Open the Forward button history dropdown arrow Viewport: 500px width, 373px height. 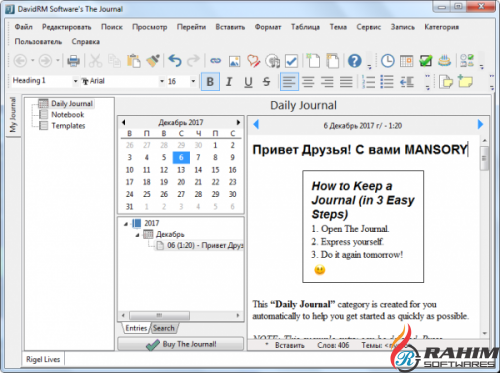(x=58, y=61)
